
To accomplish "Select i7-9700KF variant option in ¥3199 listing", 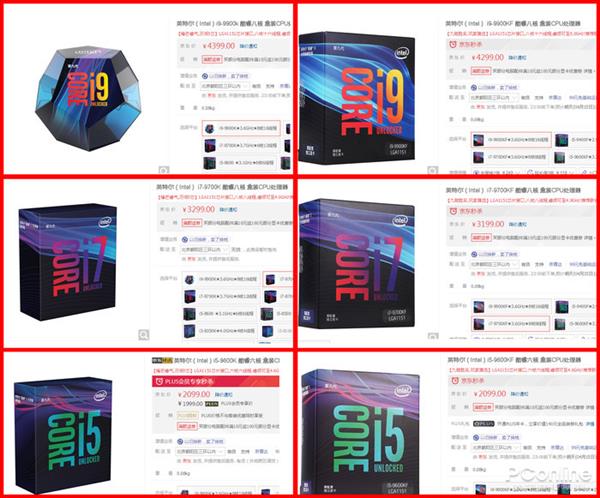I will pyautogui.click(x=510, y=324).
